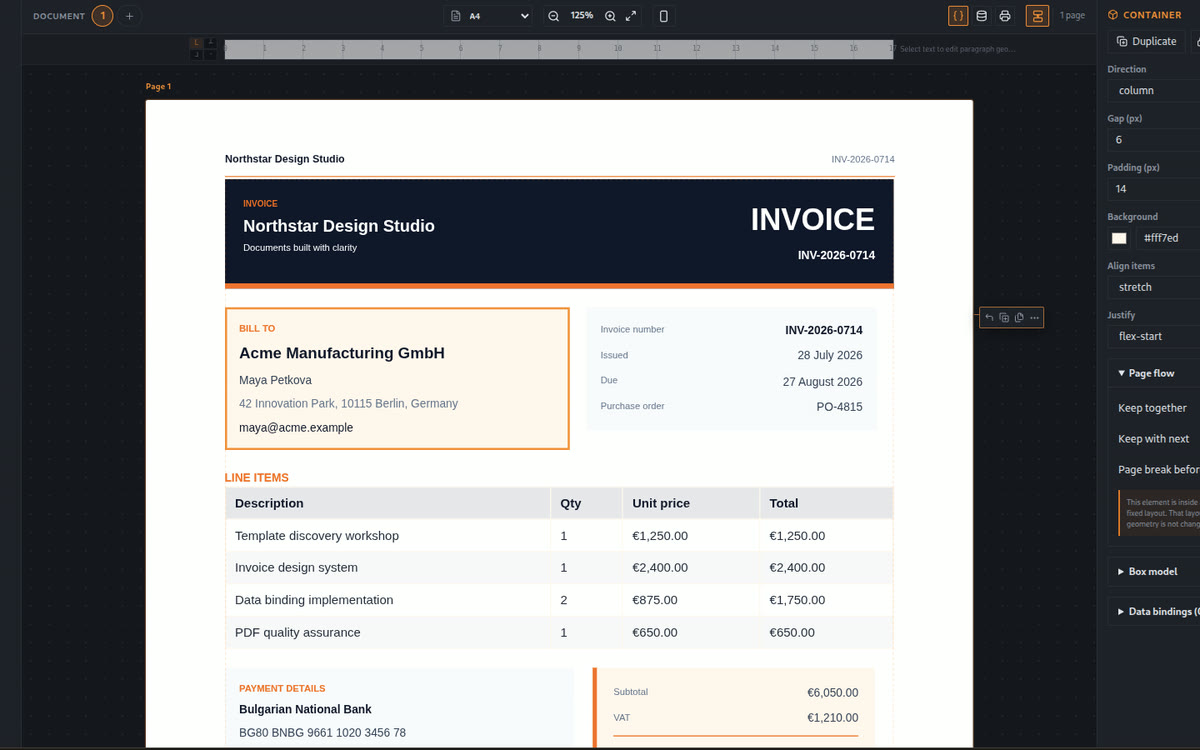
Task: Click the 'Data binding implementation' row description
Action: pyautogui.click(x=314, y=600)
